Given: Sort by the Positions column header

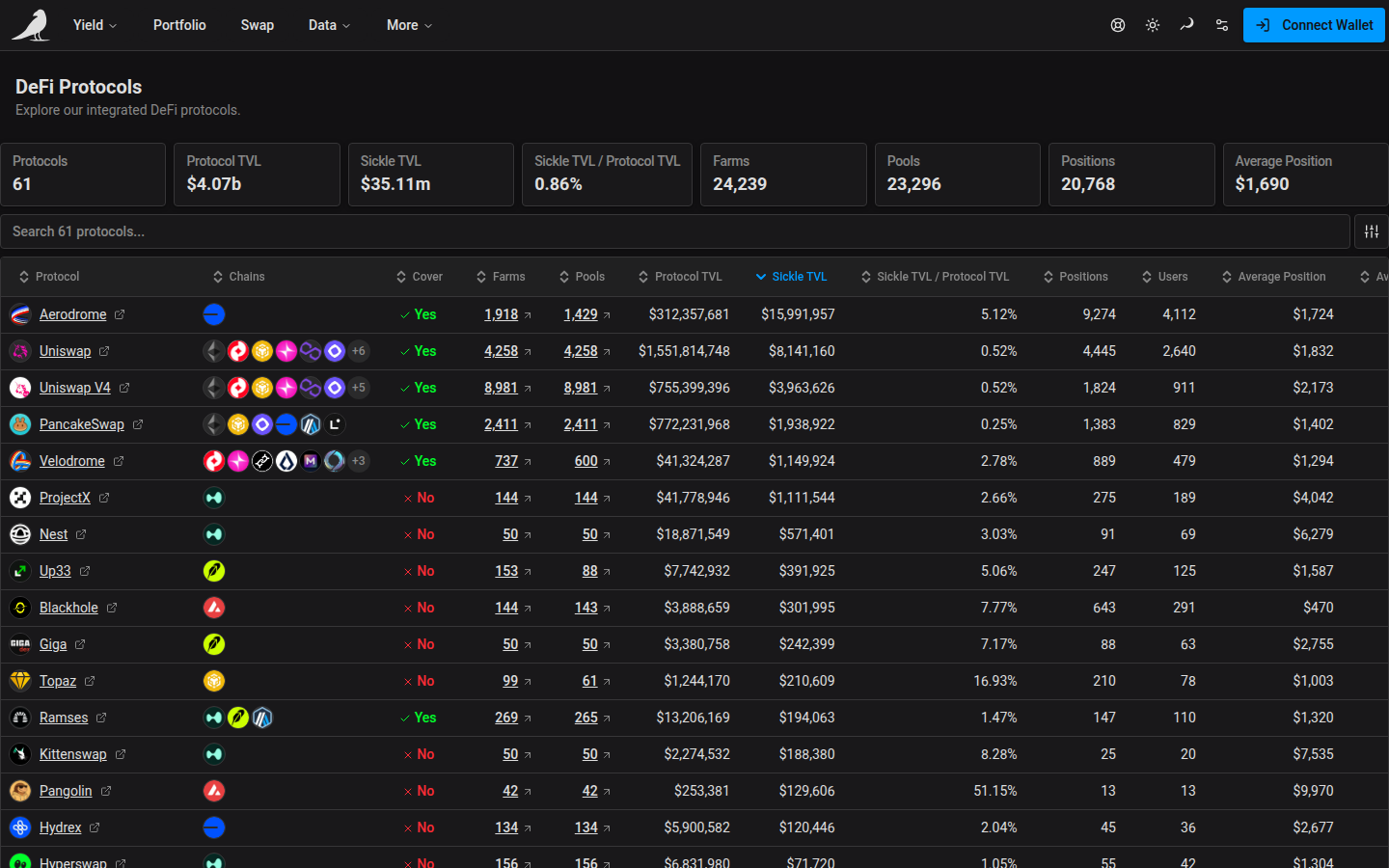Looking at the screenshot, I should pos(1076,277).
